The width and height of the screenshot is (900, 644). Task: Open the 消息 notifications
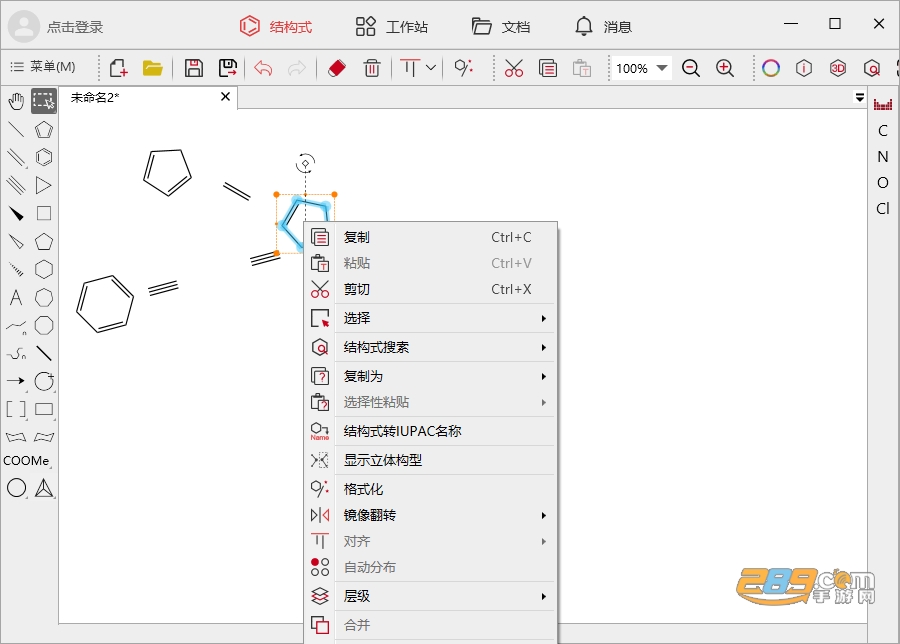(x=603, y=26)
